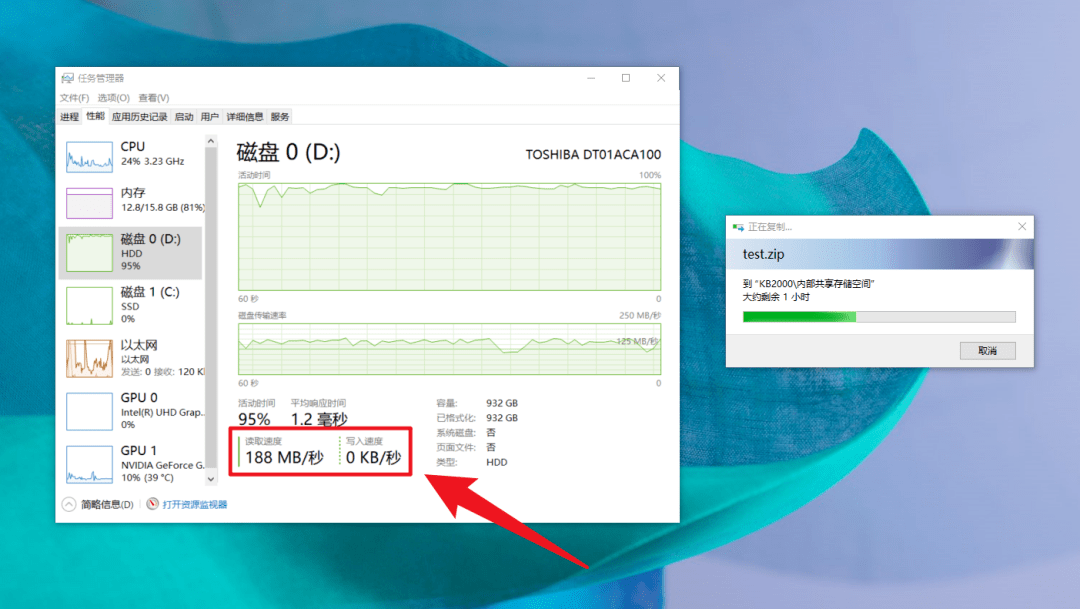Cancel the test.zip copy operation
This screenshot has height=609, width=1080.
click(x=988, y=350)
